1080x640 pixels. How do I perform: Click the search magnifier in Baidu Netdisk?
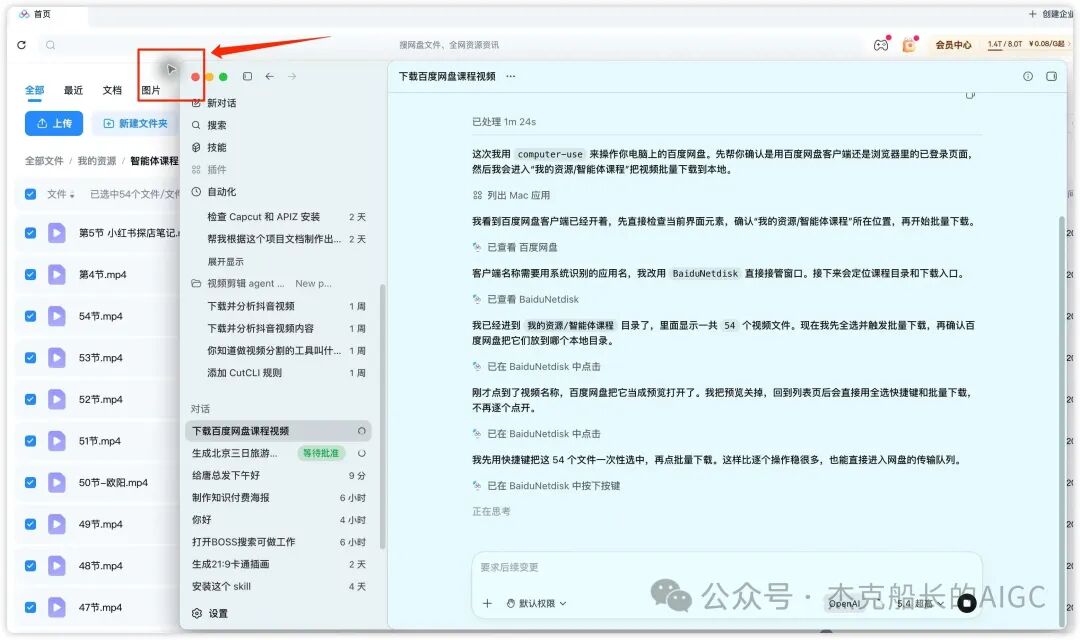click(x=50, y=45)
